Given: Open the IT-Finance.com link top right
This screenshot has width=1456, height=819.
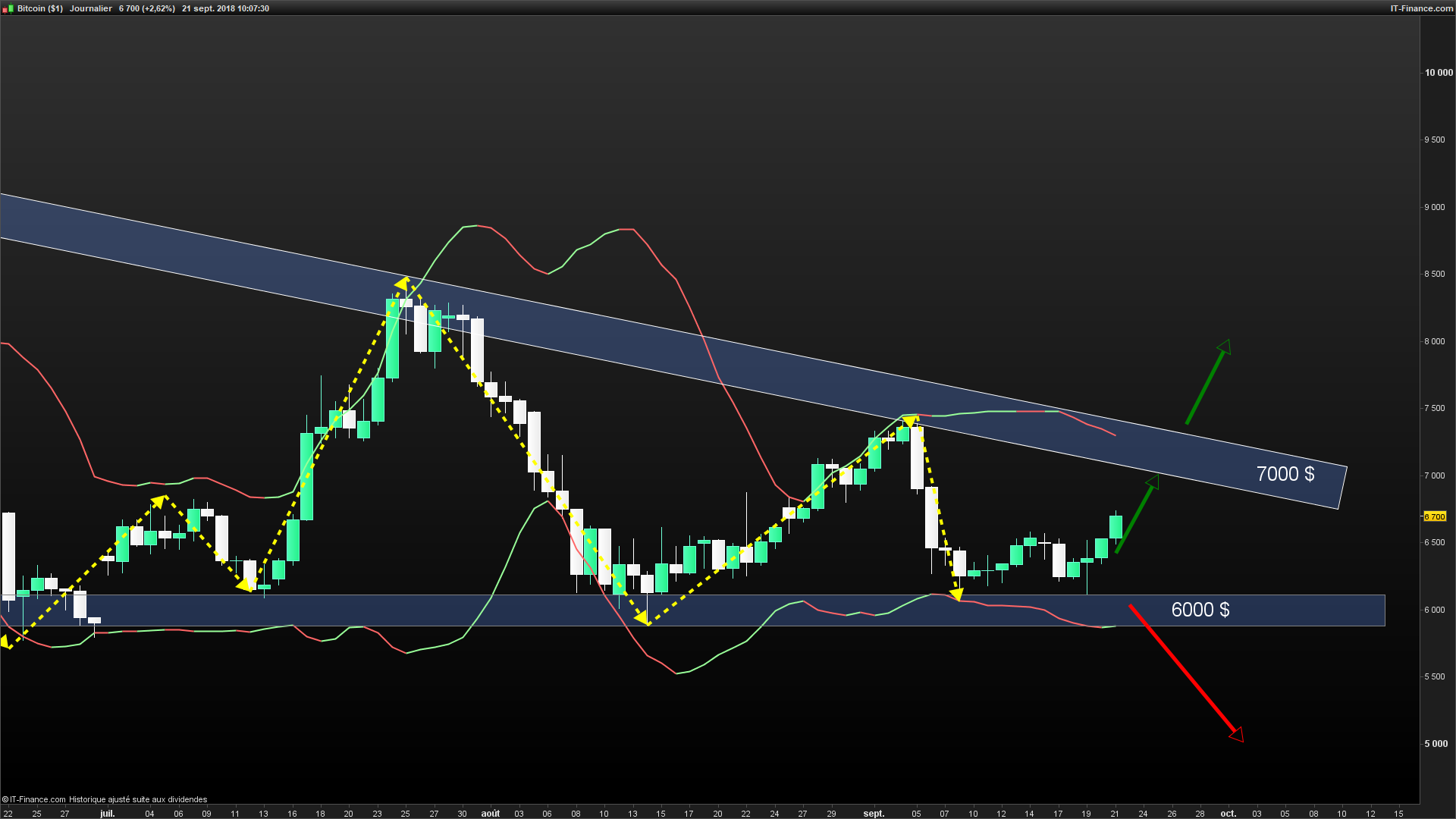Looking at the screenshot, I should 1421,8.
